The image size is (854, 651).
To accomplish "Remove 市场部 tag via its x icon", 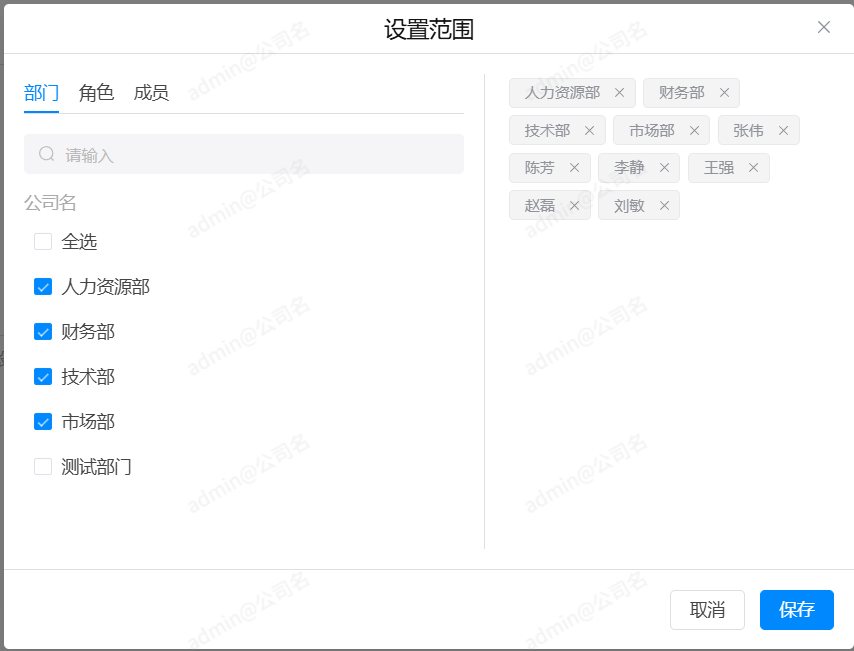I will [694, 131].
